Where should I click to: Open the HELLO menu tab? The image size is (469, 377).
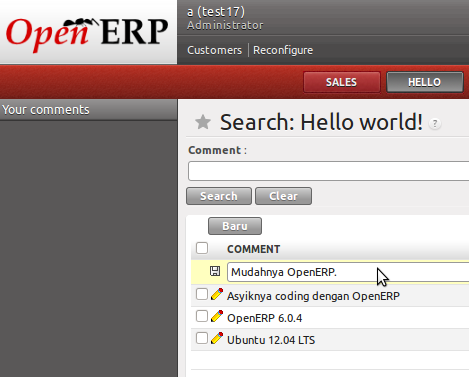pos(425,82)
